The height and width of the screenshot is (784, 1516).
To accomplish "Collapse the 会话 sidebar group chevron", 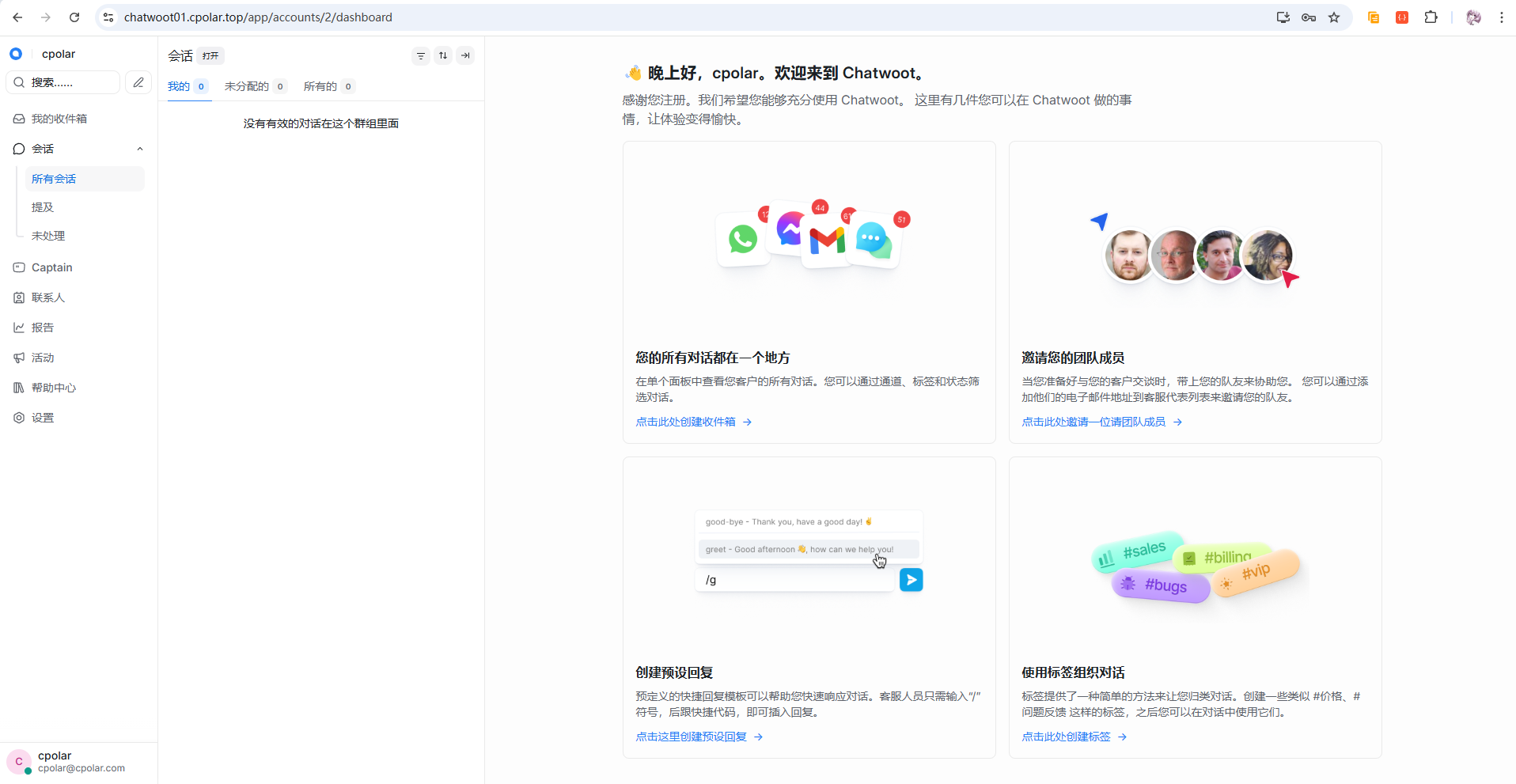I will pos(140,149).
